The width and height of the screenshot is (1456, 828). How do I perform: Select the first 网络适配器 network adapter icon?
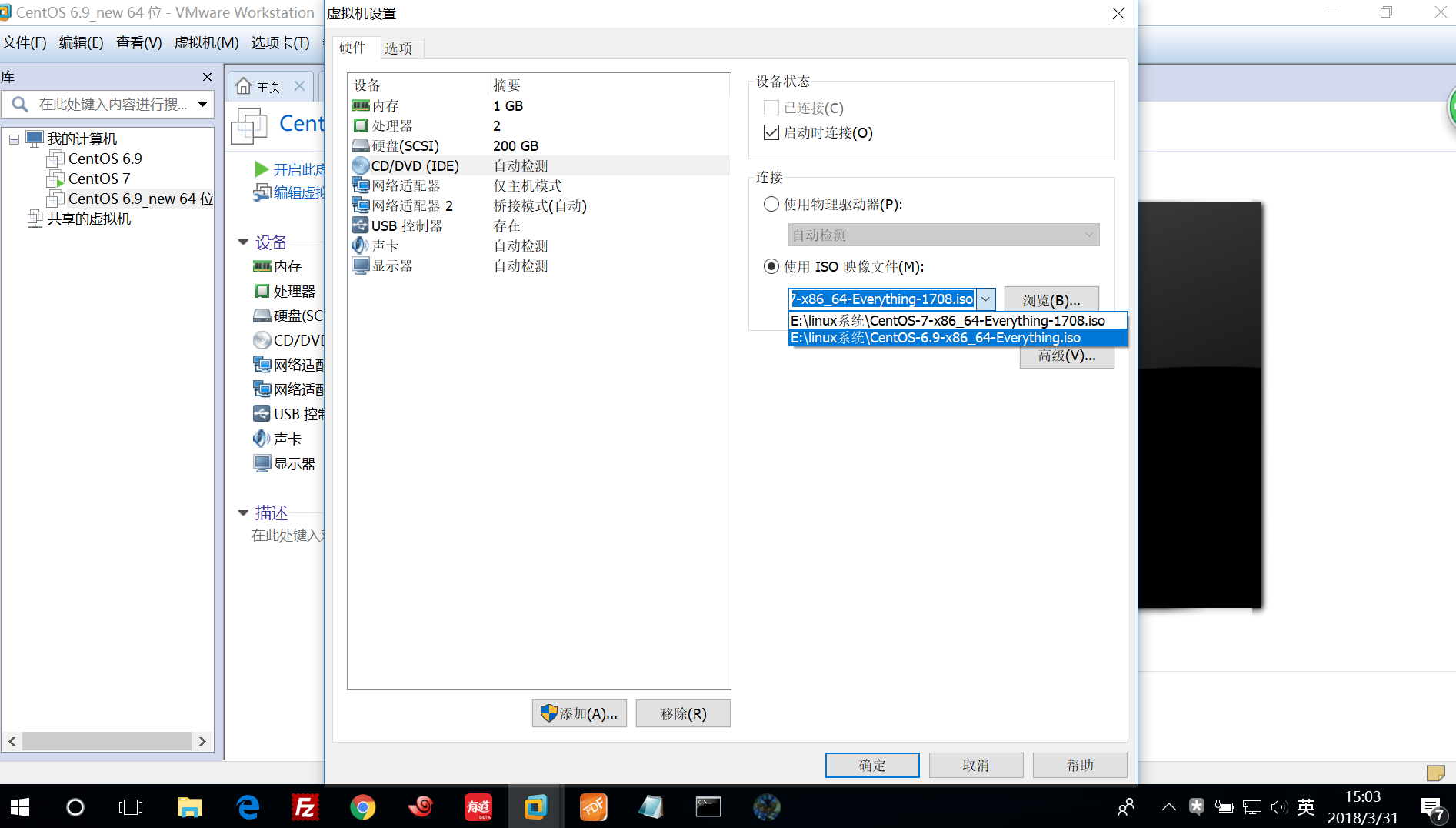coord(361,185)
